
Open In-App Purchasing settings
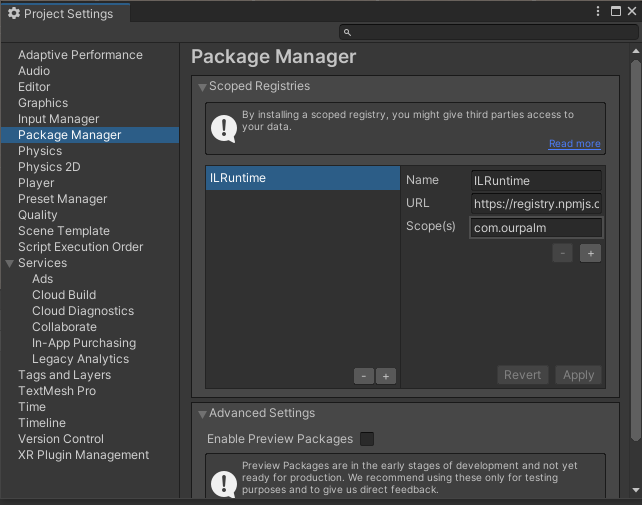pos(84,342)
